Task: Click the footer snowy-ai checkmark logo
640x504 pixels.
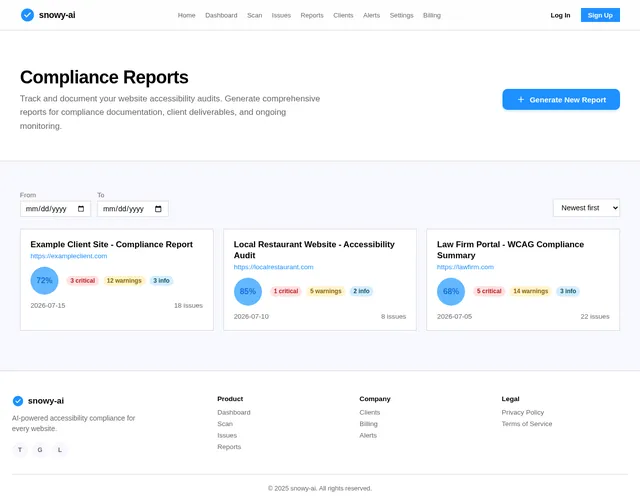Action: [18, 401]
